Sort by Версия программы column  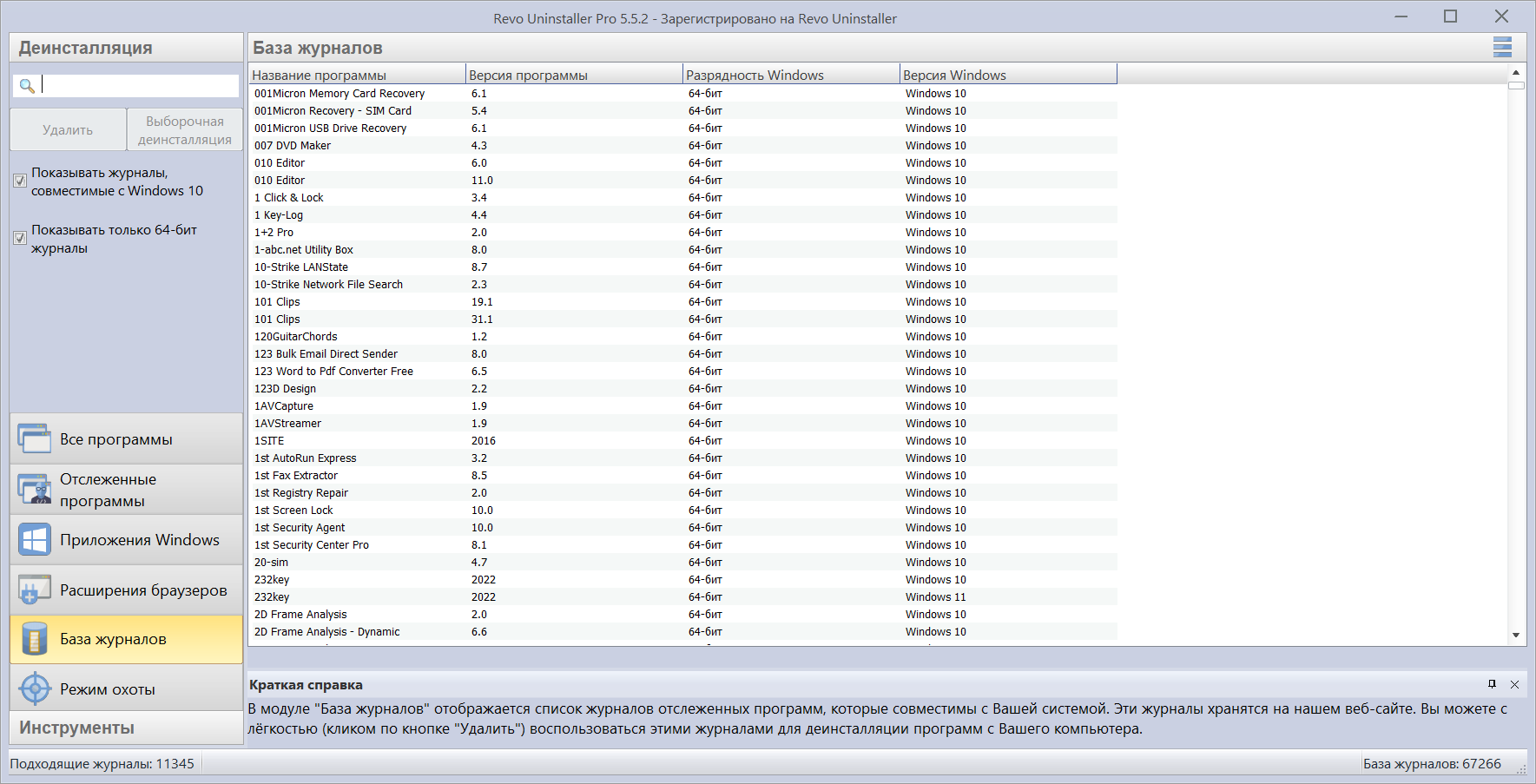tap(574, 75)
